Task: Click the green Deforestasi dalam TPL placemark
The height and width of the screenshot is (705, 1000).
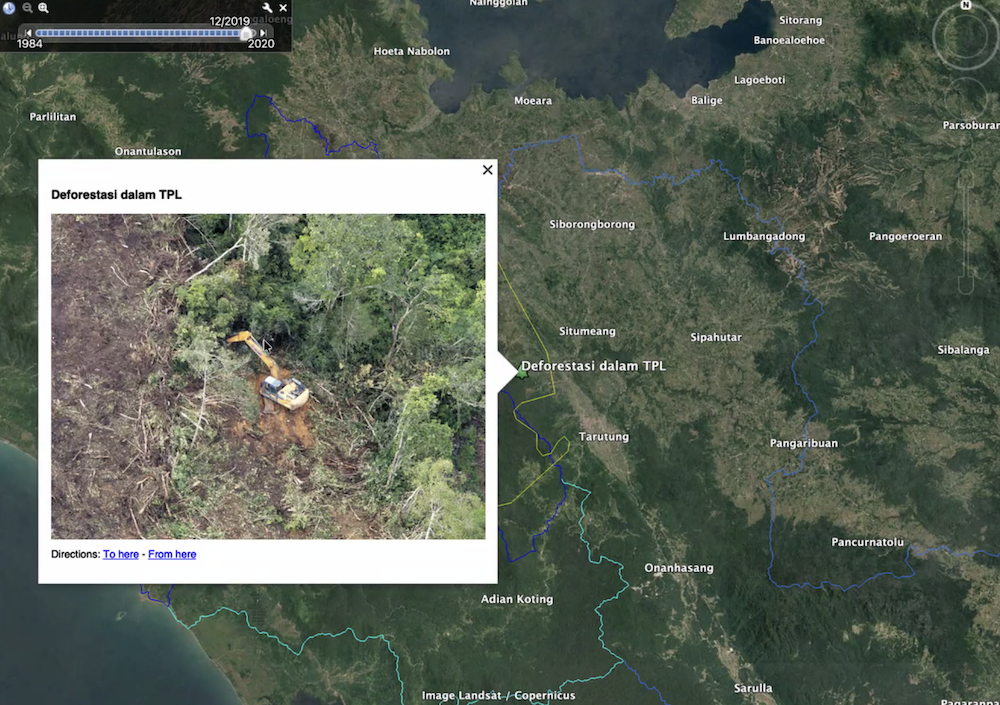Action: [x=521, y=374]
